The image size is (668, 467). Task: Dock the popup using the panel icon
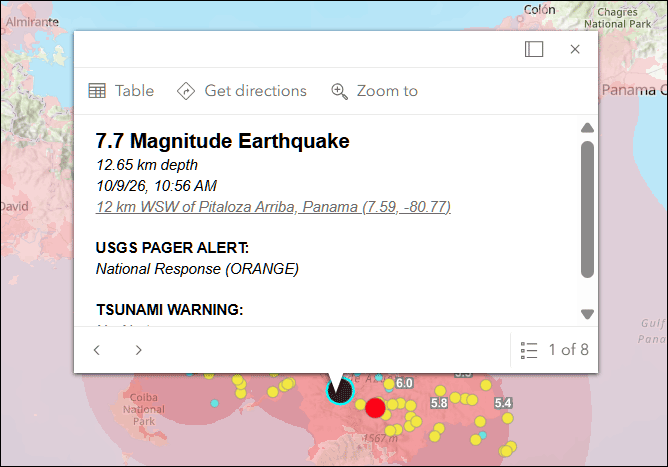coord(534,49)
